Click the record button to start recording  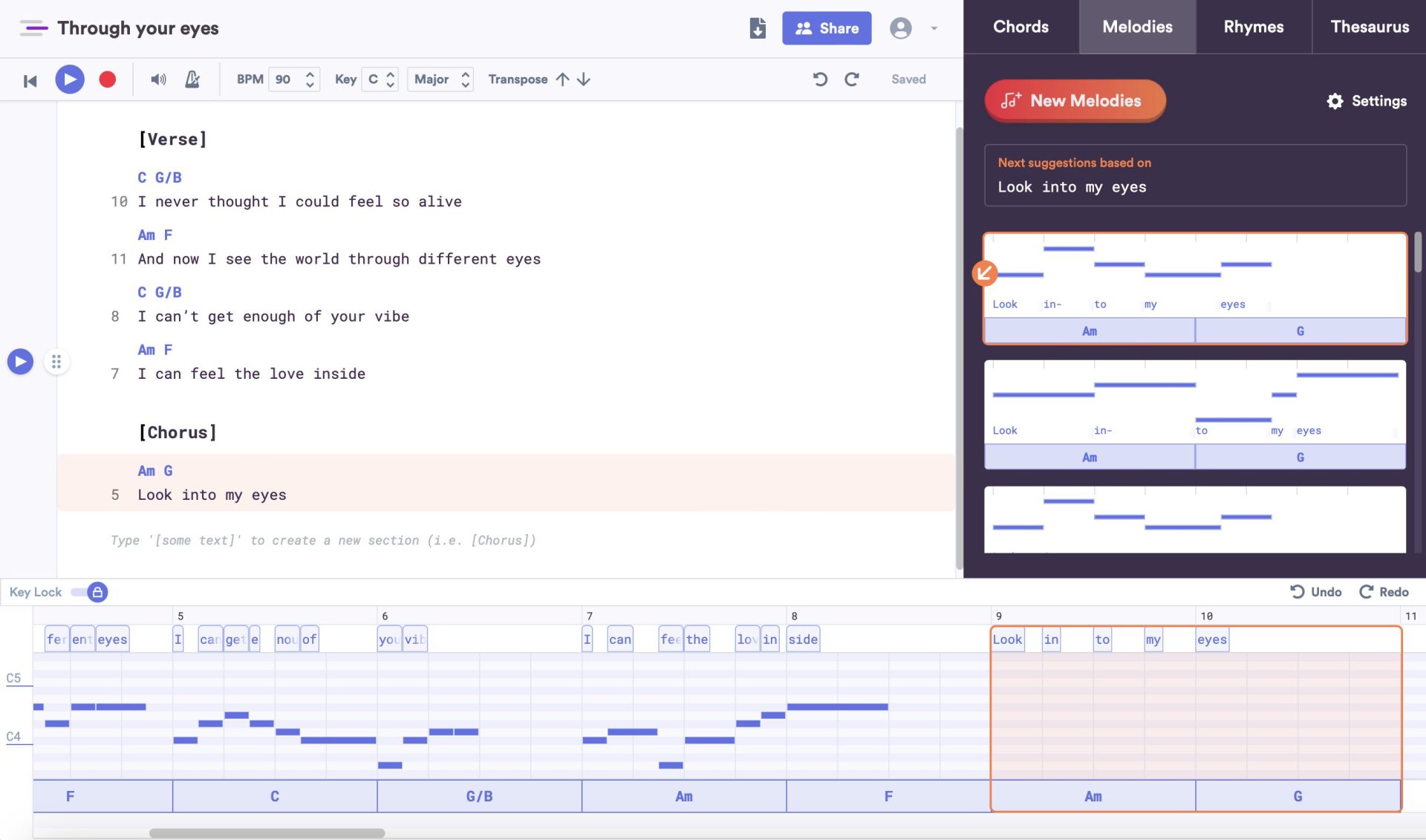108,78
